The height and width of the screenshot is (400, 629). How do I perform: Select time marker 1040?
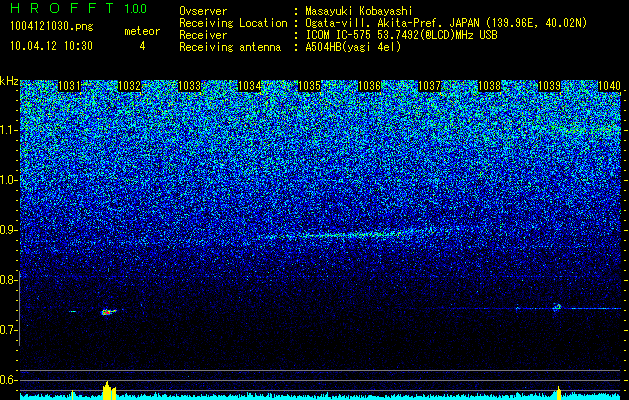tap(610, 86)
